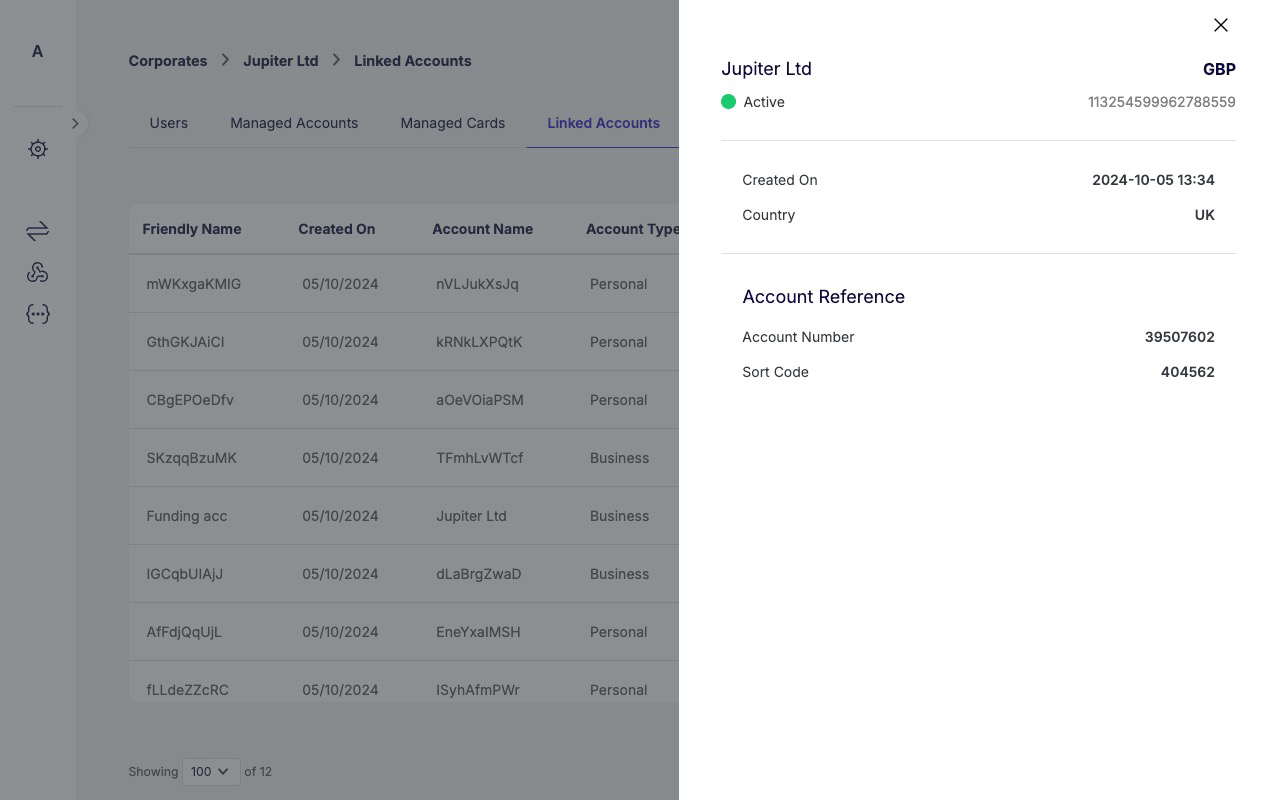The width and height of the screenshot is (1285, 800).
Task: Open the Funding acc row
Action: 404,516
